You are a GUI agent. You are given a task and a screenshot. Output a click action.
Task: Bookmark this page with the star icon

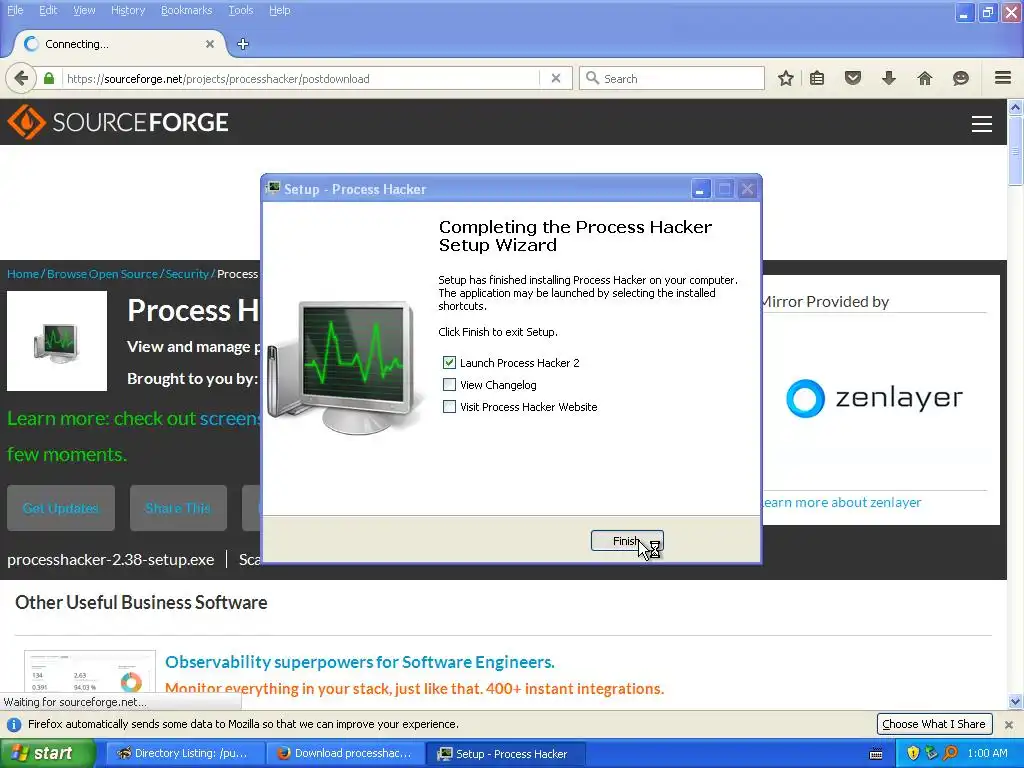click(786, 78)
